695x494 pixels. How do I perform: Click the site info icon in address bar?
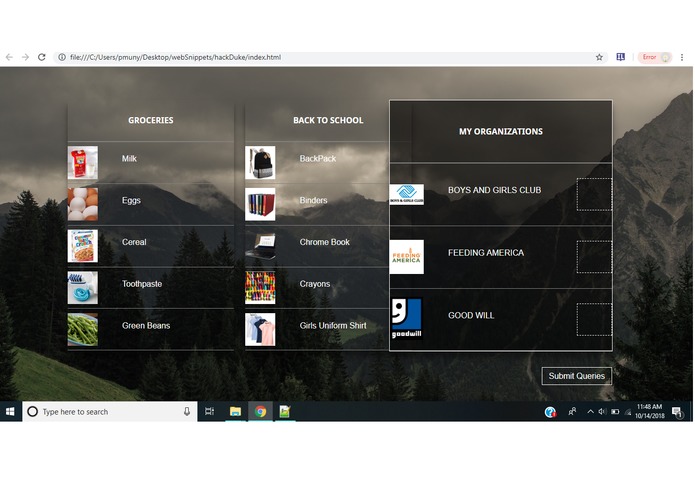point(62,57)
